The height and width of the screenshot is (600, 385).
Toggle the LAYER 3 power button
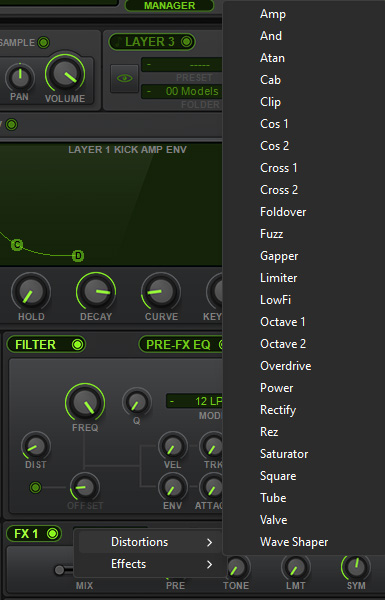[186, 41]
